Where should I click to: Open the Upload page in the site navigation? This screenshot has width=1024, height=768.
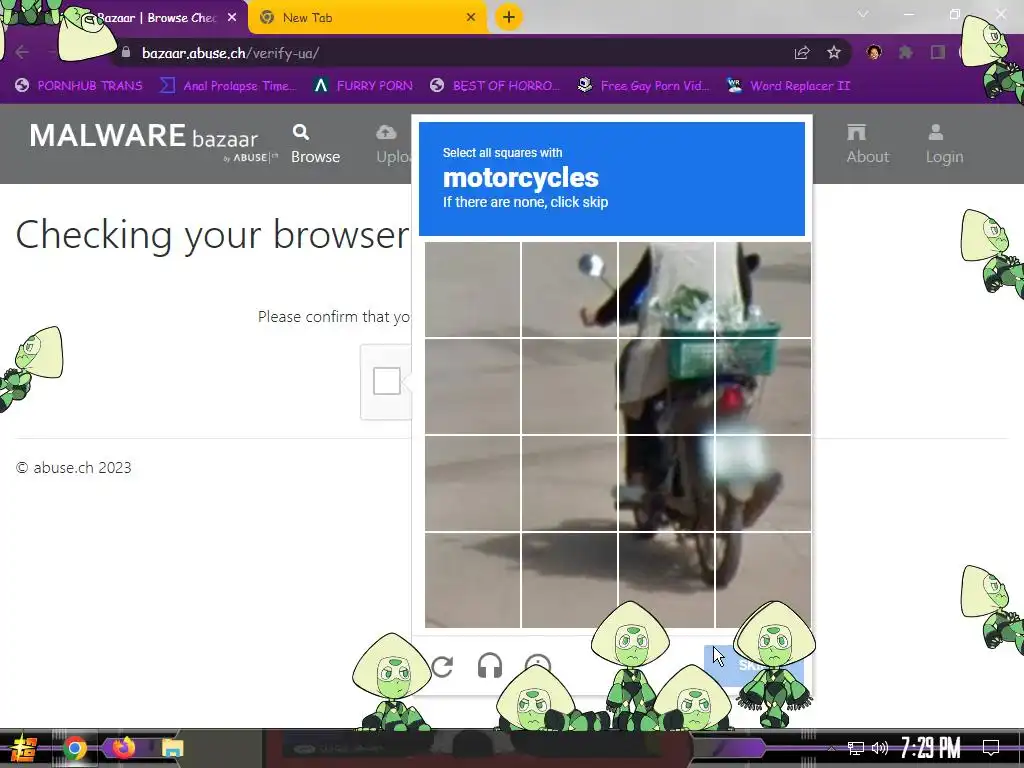click(394, 144)
